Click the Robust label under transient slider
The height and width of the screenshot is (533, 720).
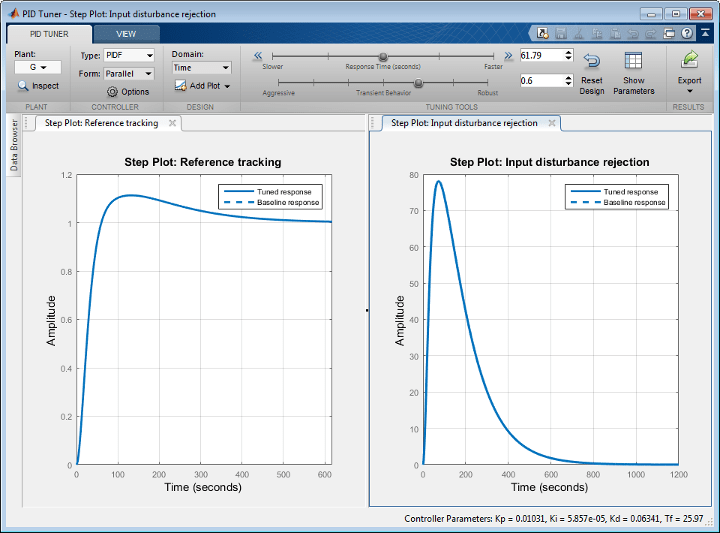coord(488,93)
